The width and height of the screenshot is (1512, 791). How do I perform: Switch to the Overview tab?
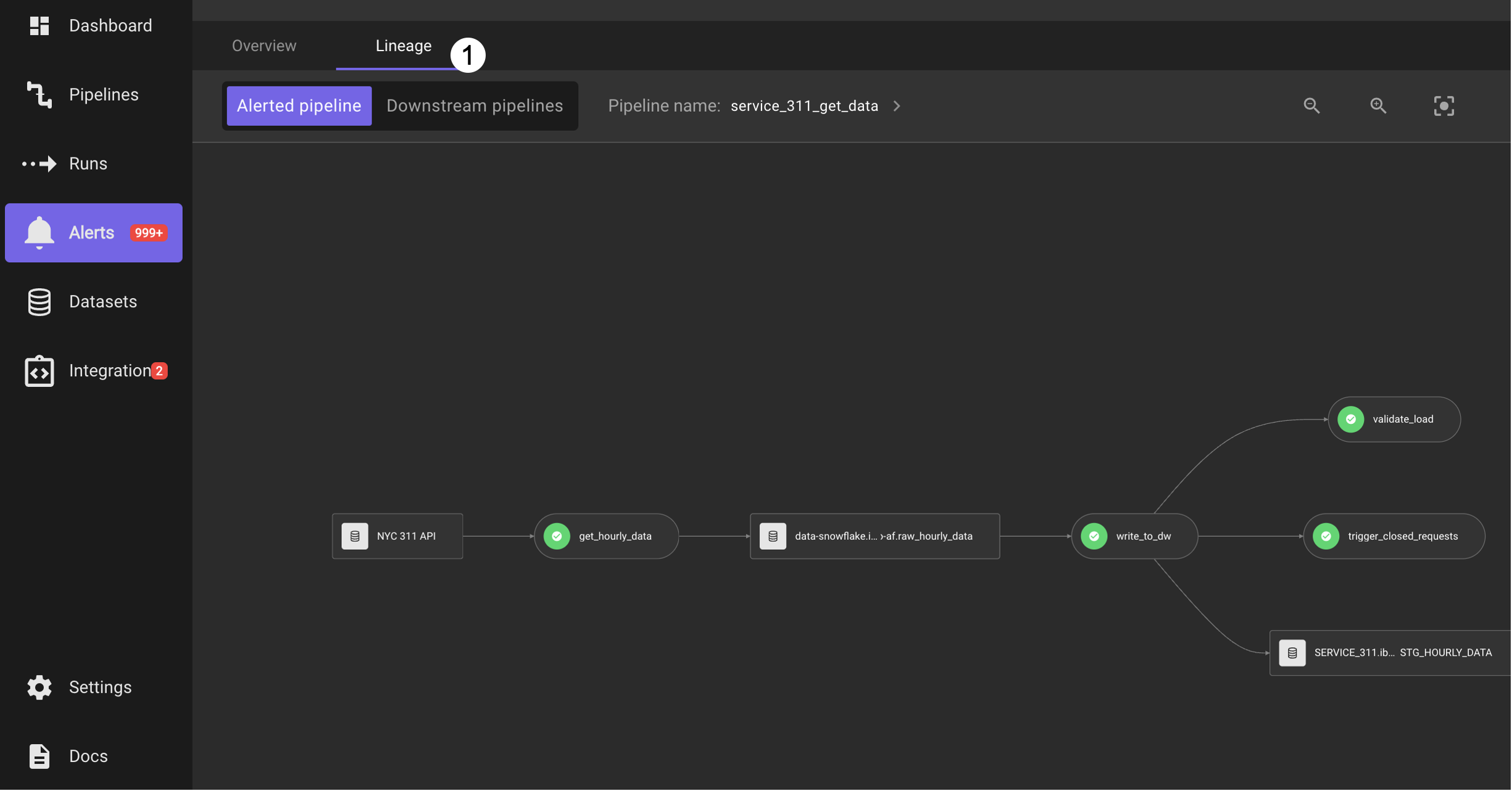[264, 46]
